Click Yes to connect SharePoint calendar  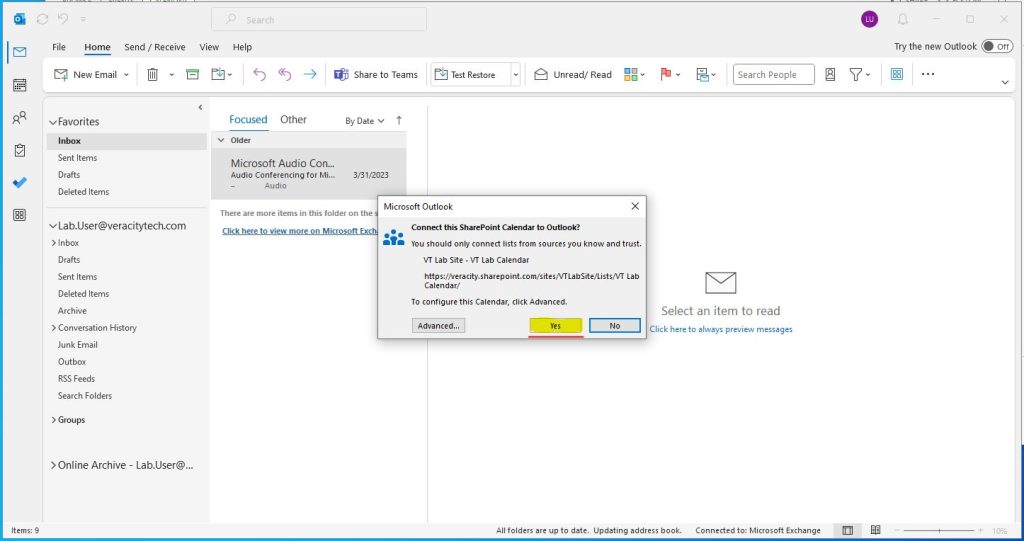pos(555,326)
